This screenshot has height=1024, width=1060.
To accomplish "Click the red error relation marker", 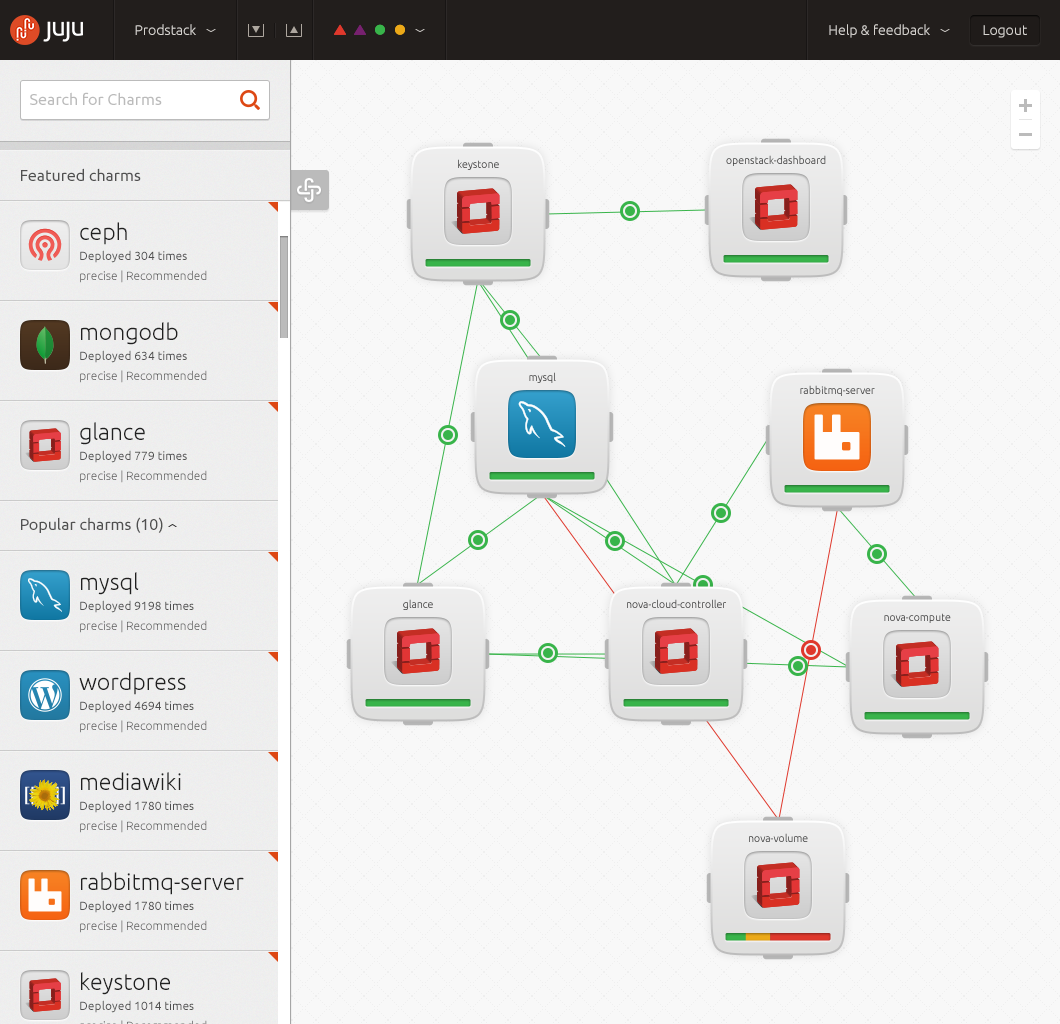I will coord(811,650).
